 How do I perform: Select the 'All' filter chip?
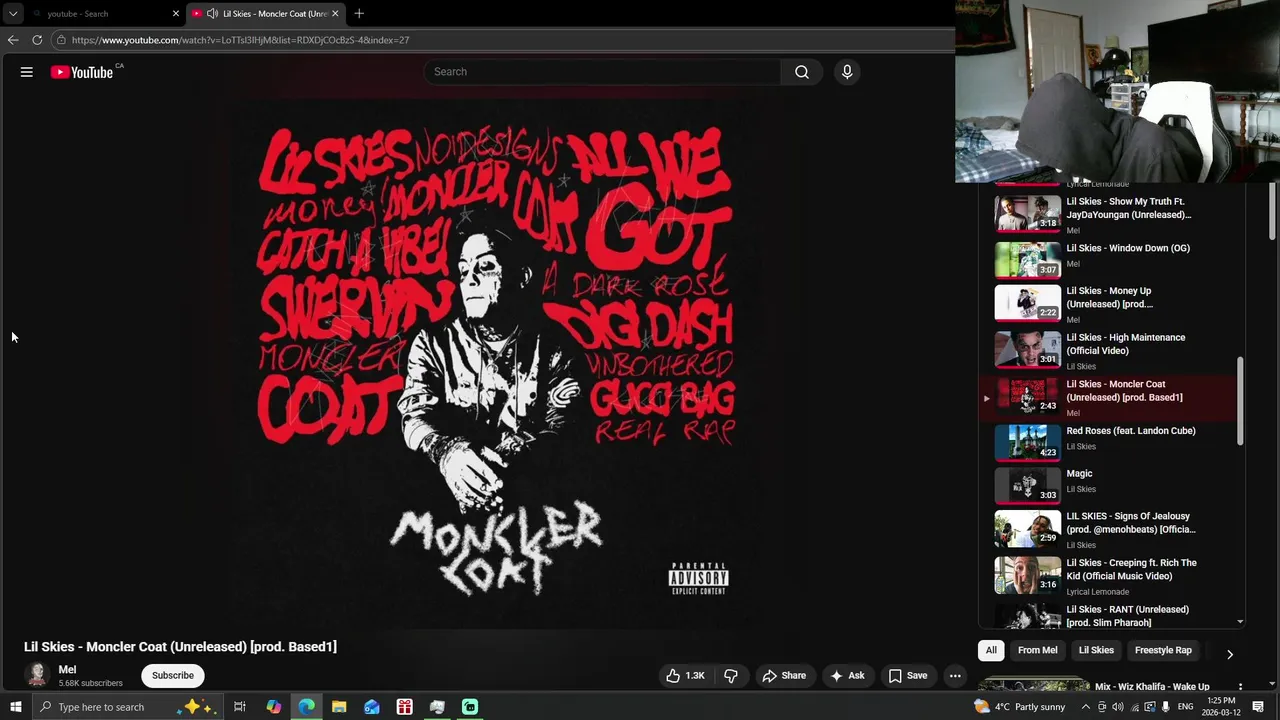click(991, 650)
